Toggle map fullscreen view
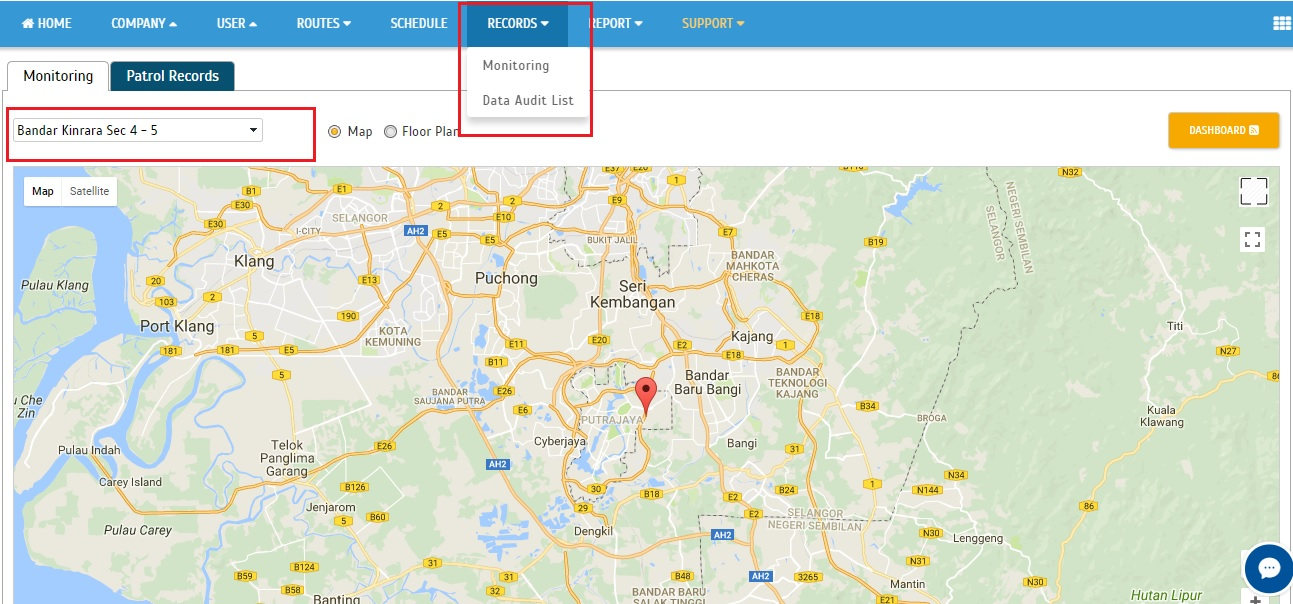This screenshot has height=604, width=1293. coord(1253,239)
